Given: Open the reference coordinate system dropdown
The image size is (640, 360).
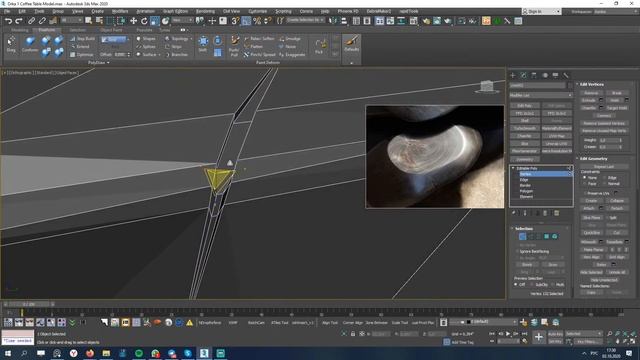Looking at the screenshot, I should coord(182,20).
